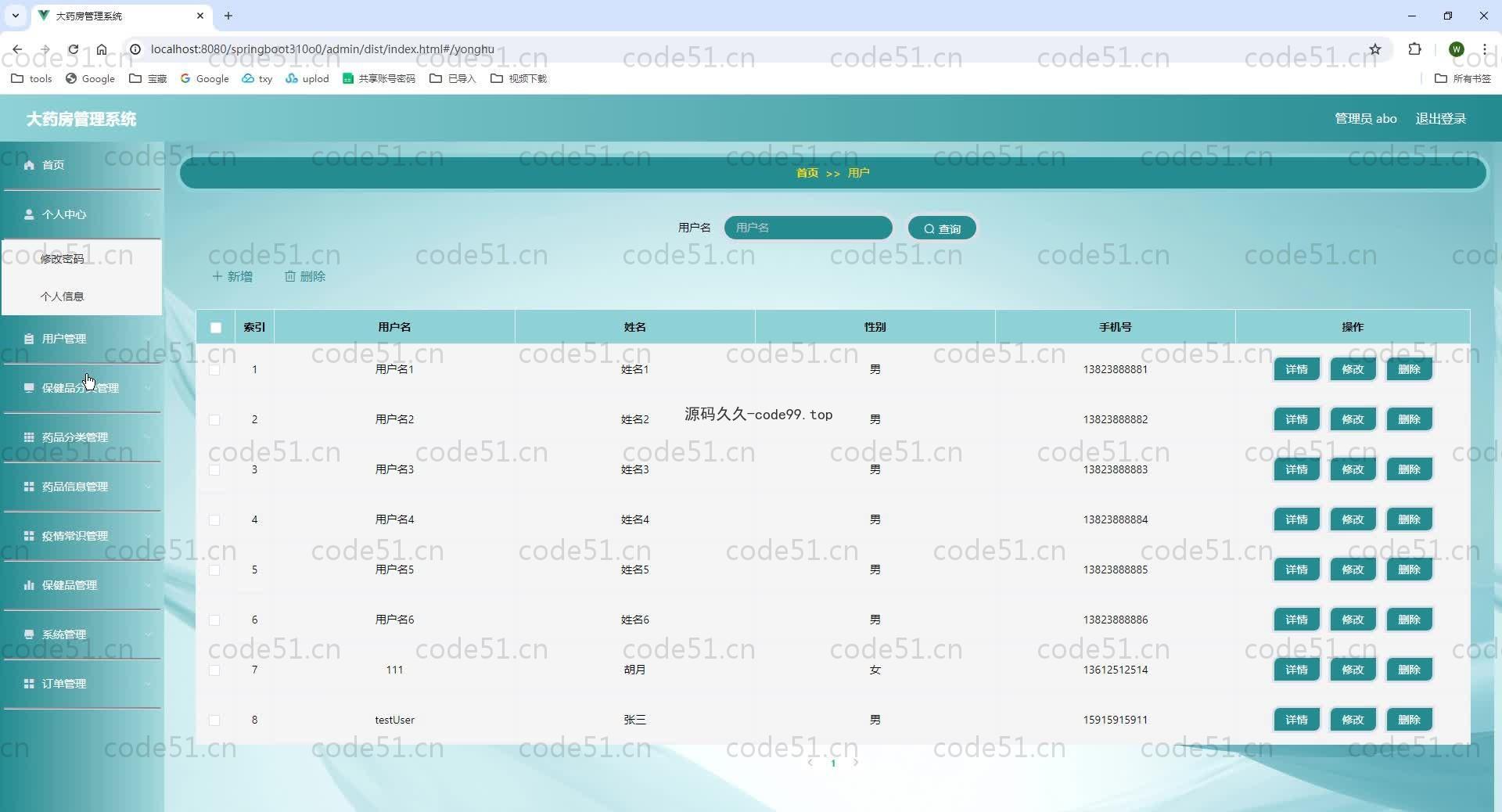Check the row checkbox for testUser
Image resolution: width=1502 pixels, height=812 pixels.
(214, 720)
